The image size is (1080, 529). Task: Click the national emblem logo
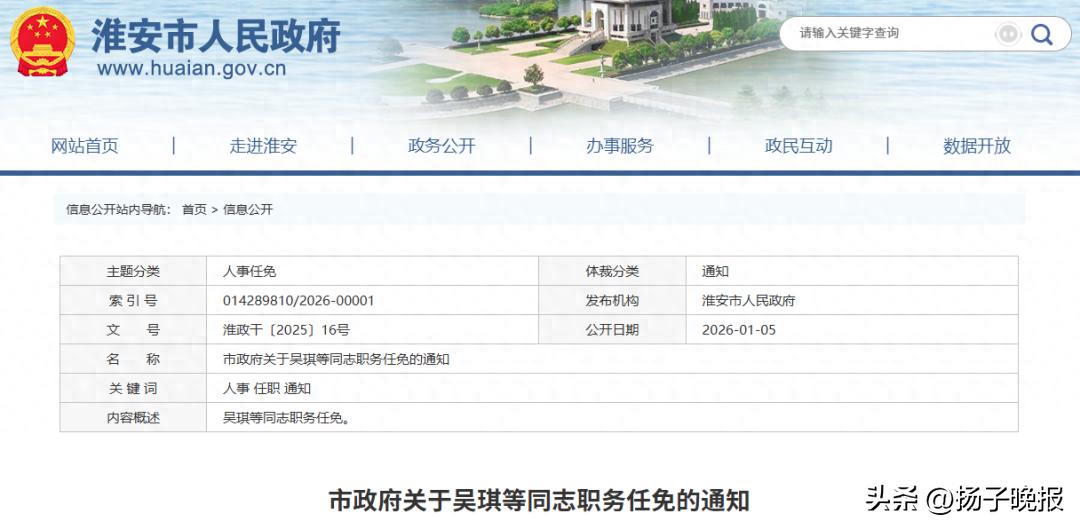42,42
